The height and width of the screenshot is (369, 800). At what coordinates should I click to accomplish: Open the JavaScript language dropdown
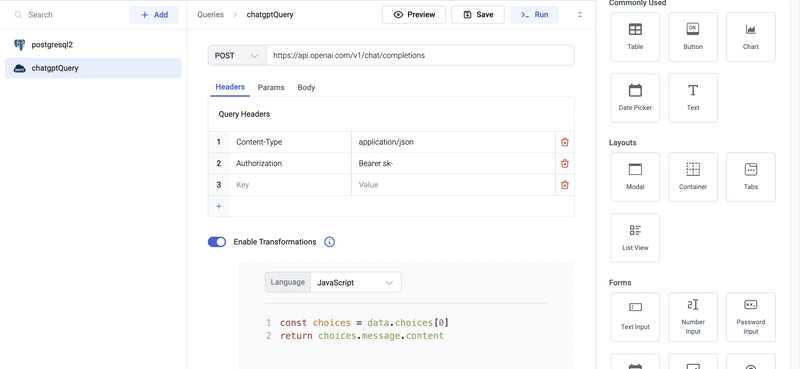tap(355, 283)
